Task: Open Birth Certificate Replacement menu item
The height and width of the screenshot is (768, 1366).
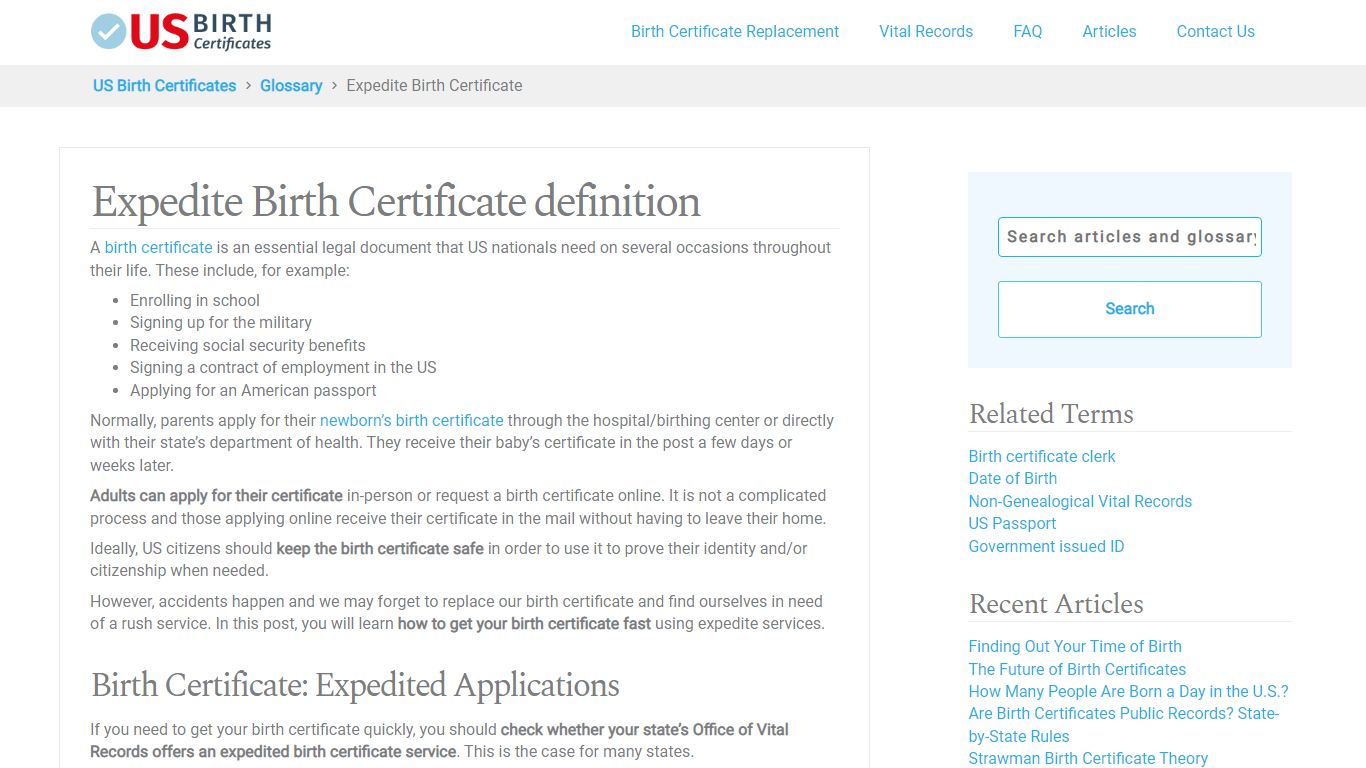Action: click(x=735, y=31)
